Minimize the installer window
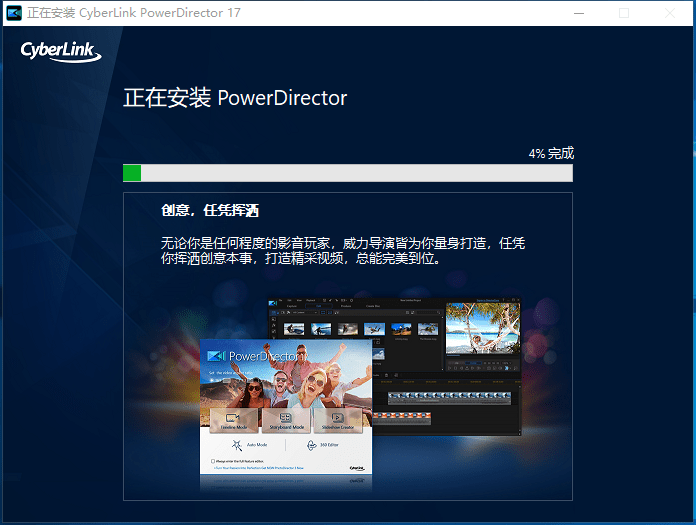This screenshot has height=525, width=696. tap(579, 13)
